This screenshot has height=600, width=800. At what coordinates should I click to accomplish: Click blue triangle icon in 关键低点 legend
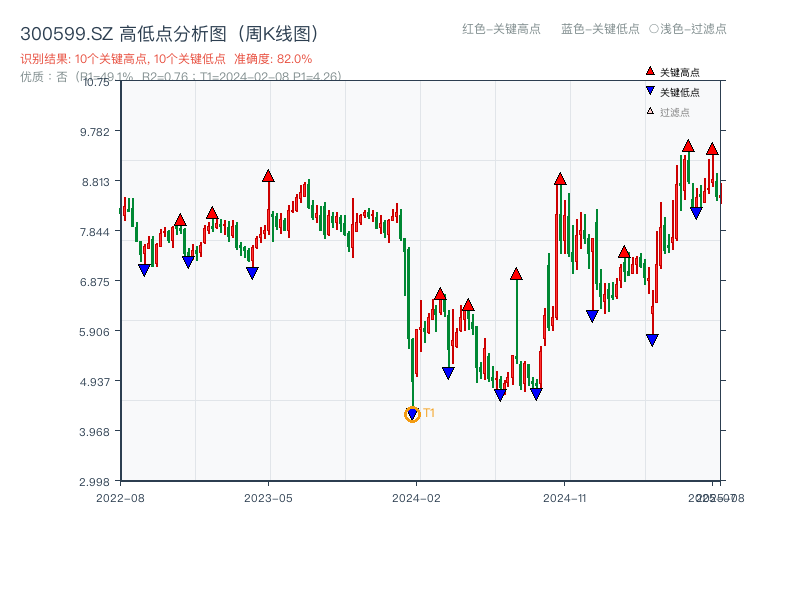(650, 92)
